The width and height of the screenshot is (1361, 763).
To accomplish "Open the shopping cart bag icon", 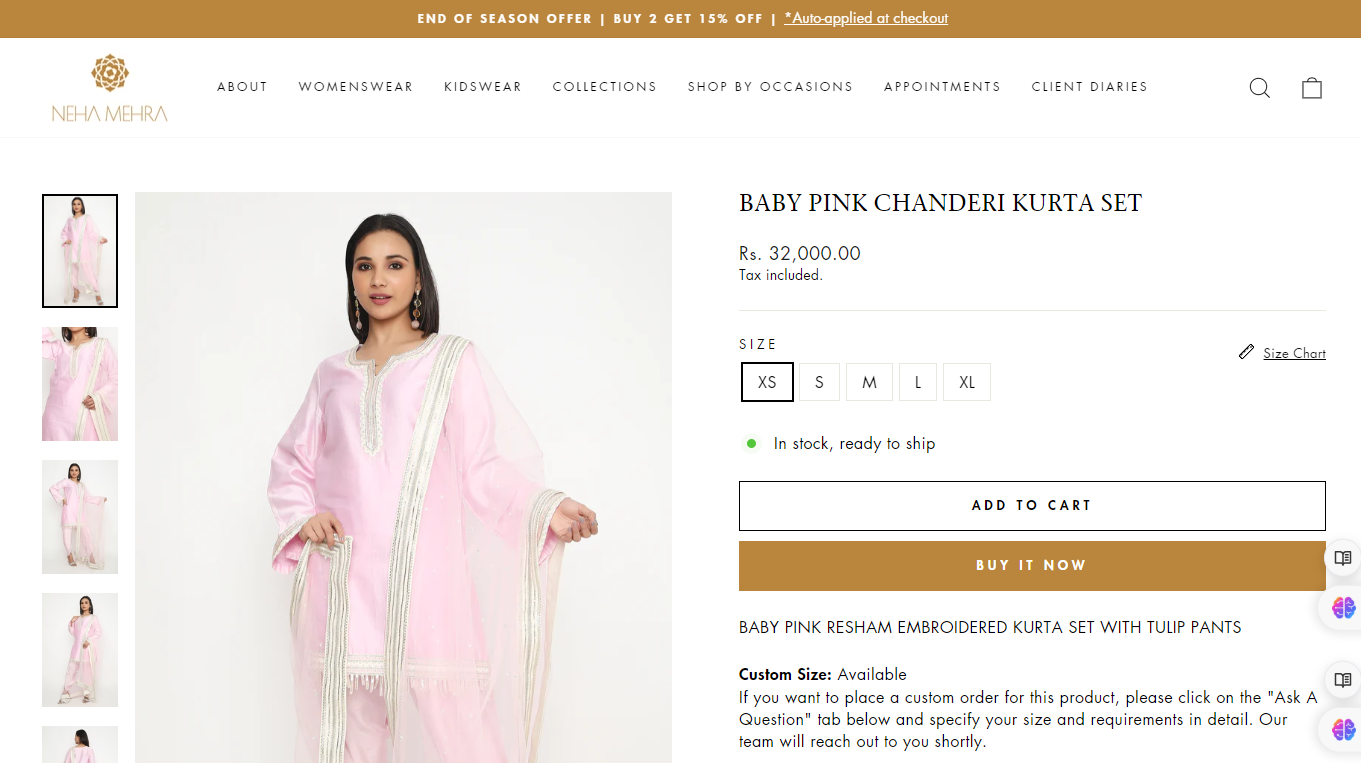I will [x=1312, y=88].
